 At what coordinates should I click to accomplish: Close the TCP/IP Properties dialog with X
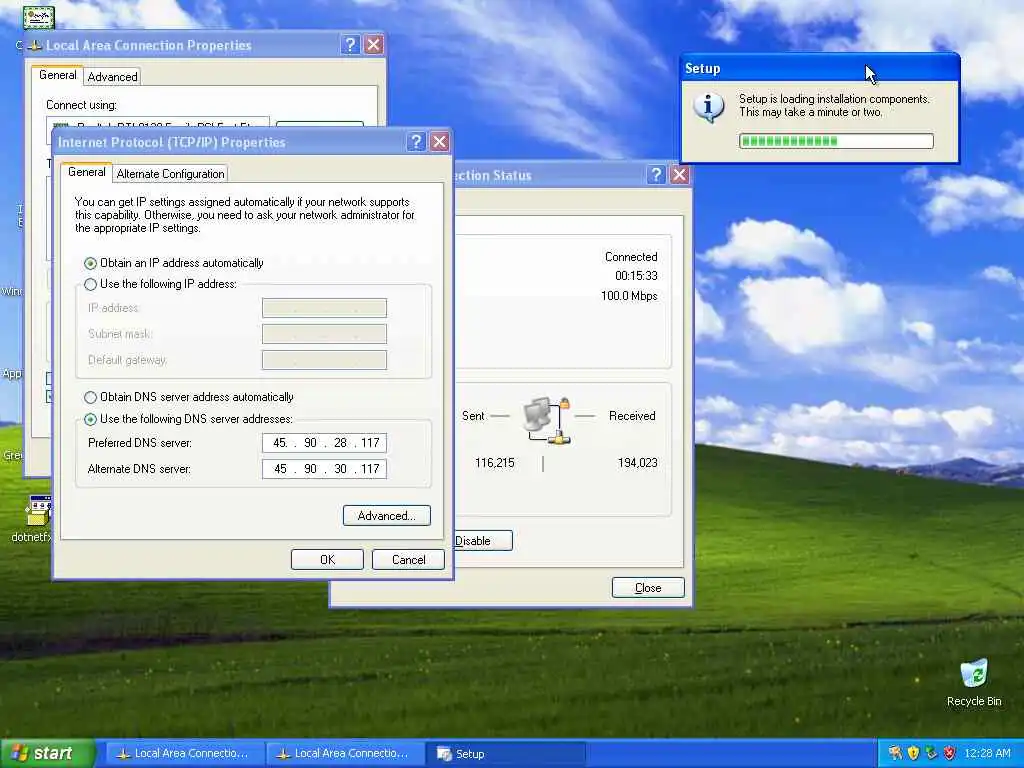(x=440, y=142)
